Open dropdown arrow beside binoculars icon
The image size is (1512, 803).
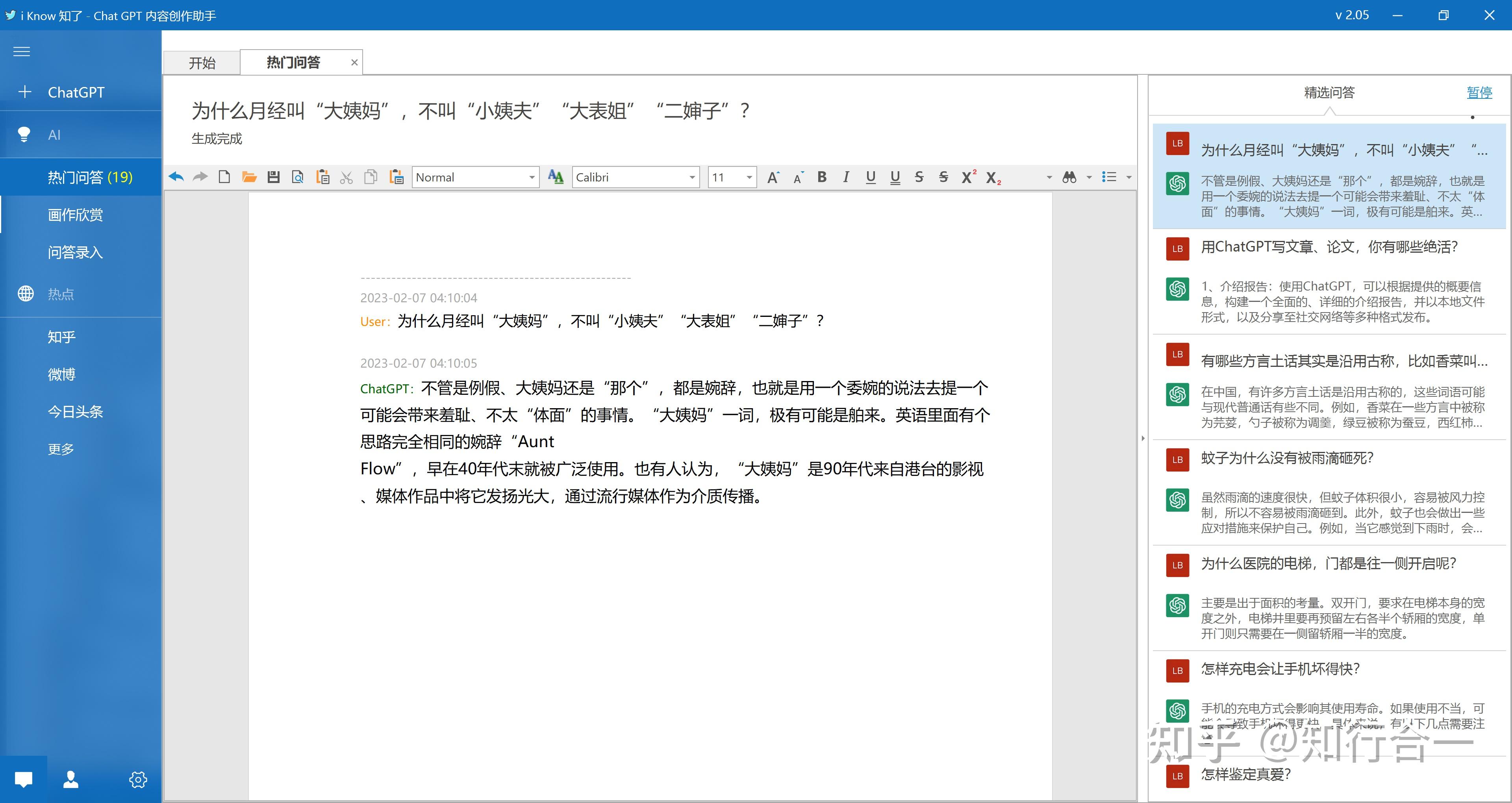[1089, 177]
